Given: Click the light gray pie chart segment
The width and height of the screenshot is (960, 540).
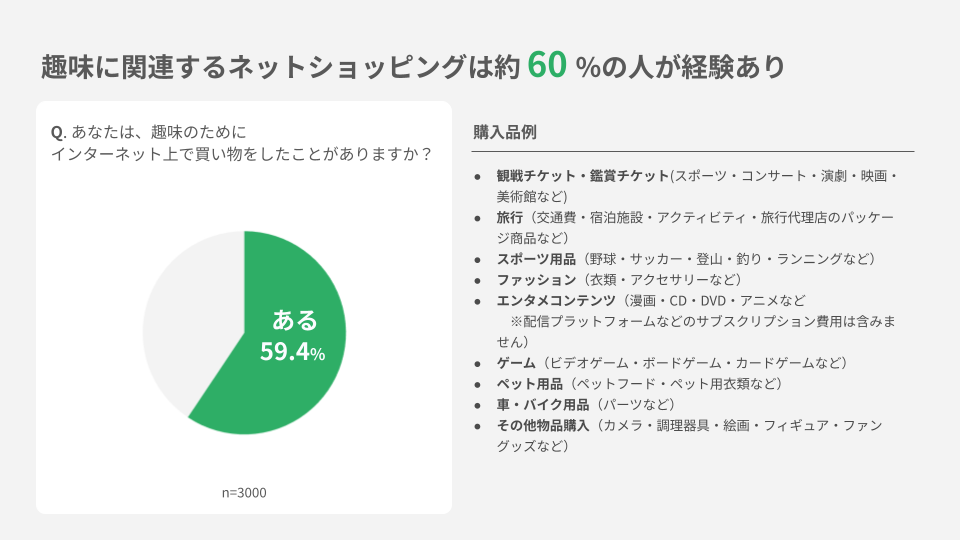Looking at the screenshot, I should [x=185, y=310].
